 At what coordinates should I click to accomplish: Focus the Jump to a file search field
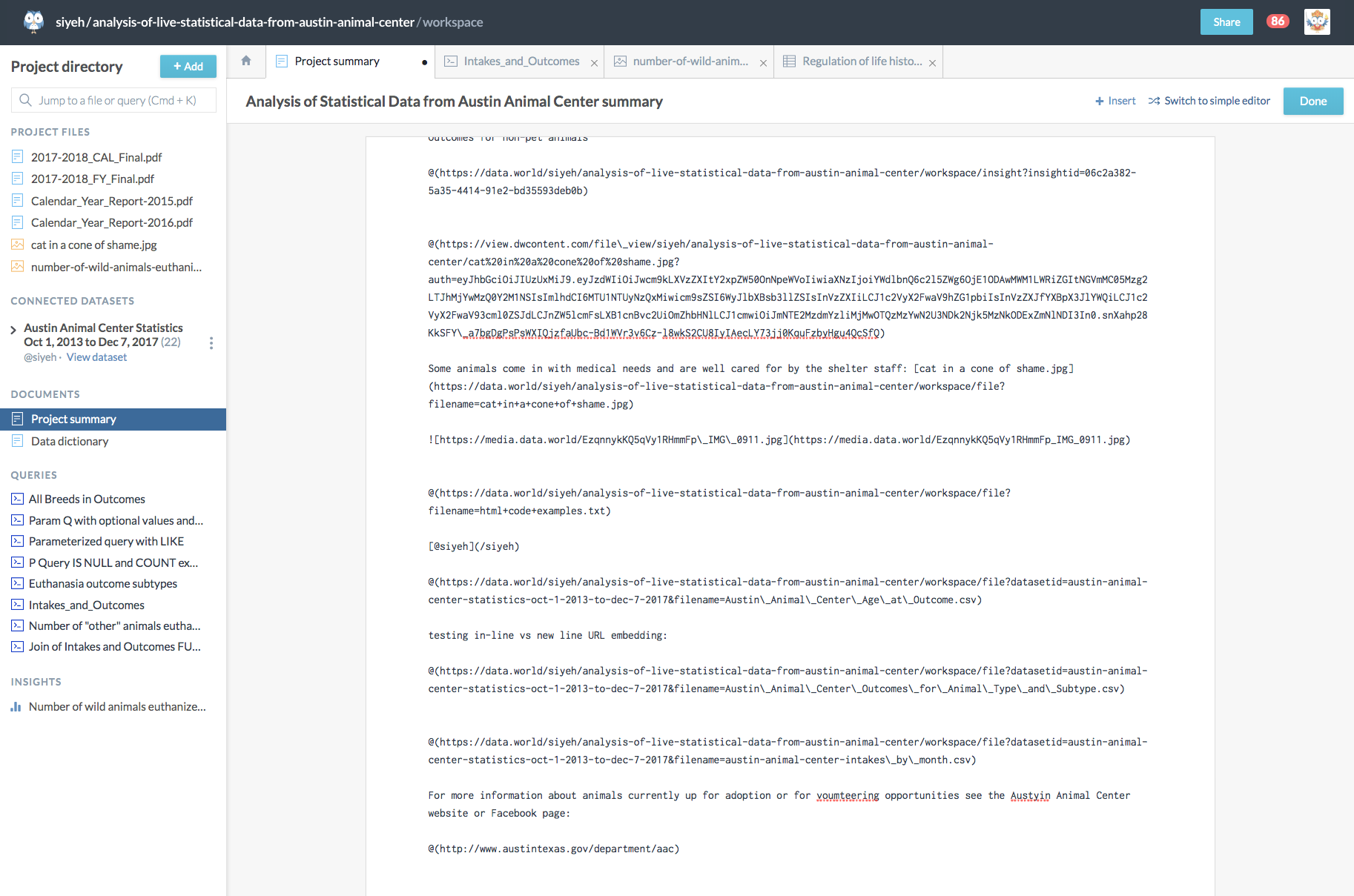[113, 100]
